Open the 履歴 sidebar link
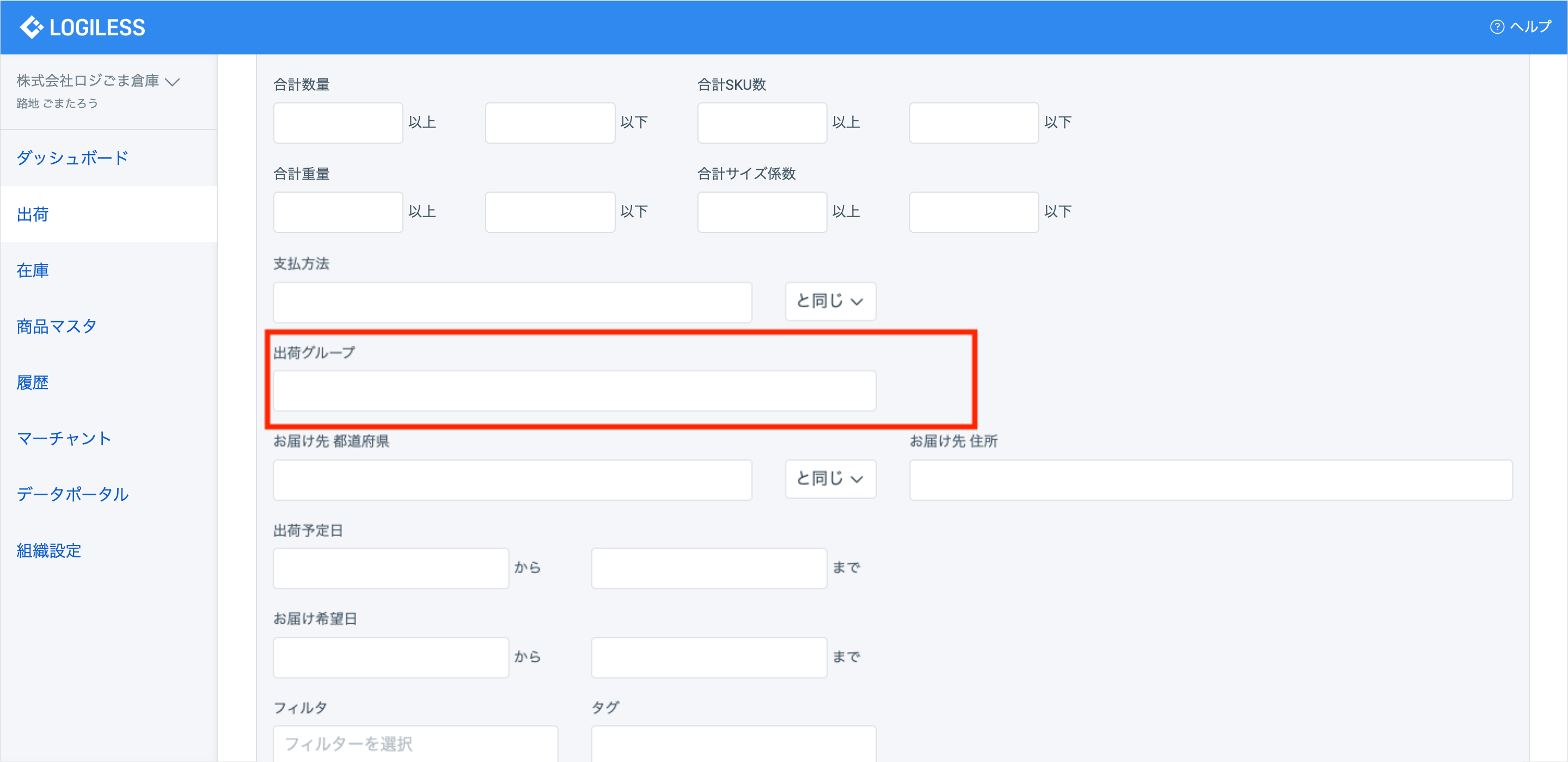1568x762 pixels. coord(33,383)
